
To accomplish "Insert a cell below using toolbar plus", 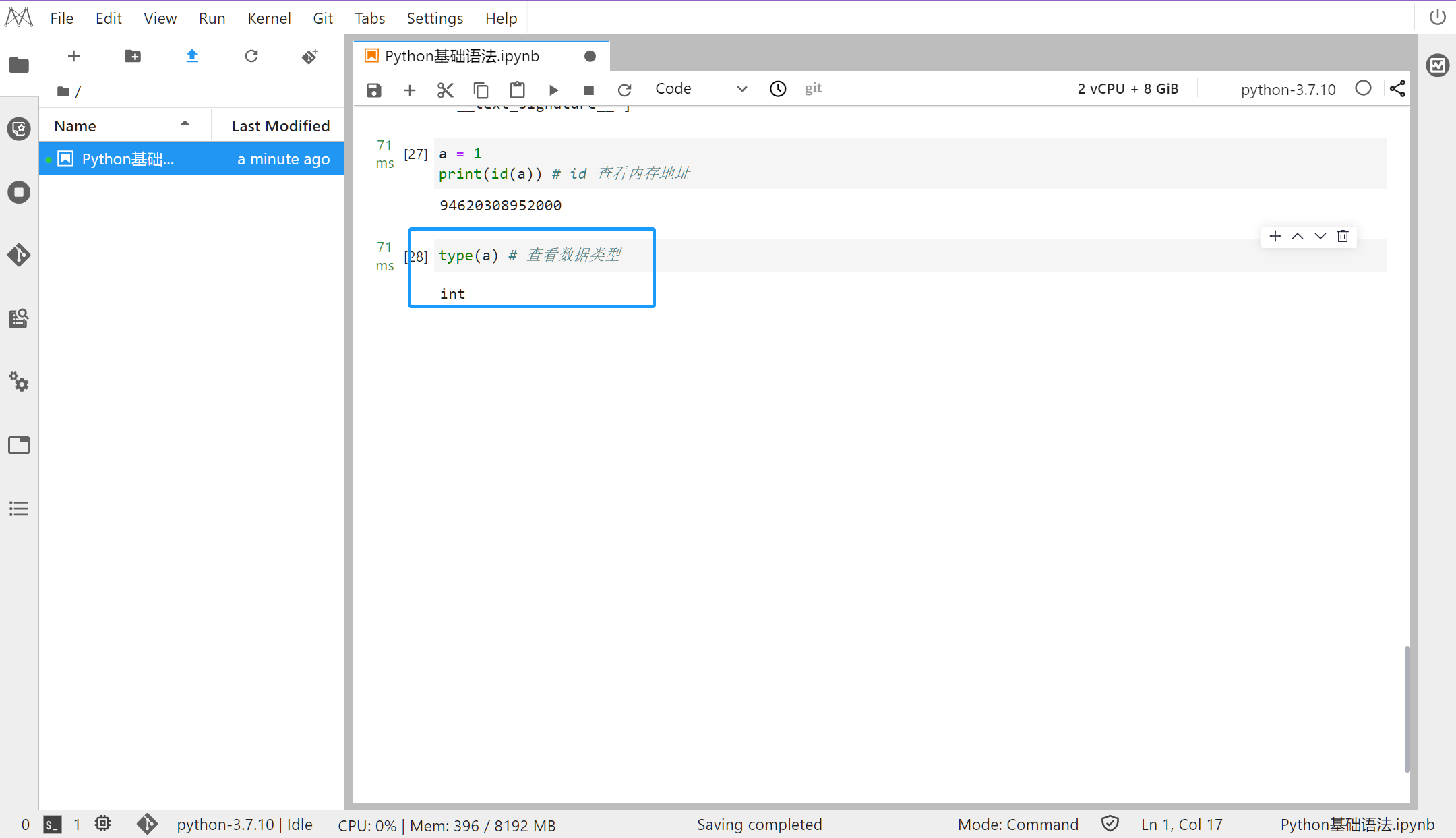I will click(x=410, y=90).
